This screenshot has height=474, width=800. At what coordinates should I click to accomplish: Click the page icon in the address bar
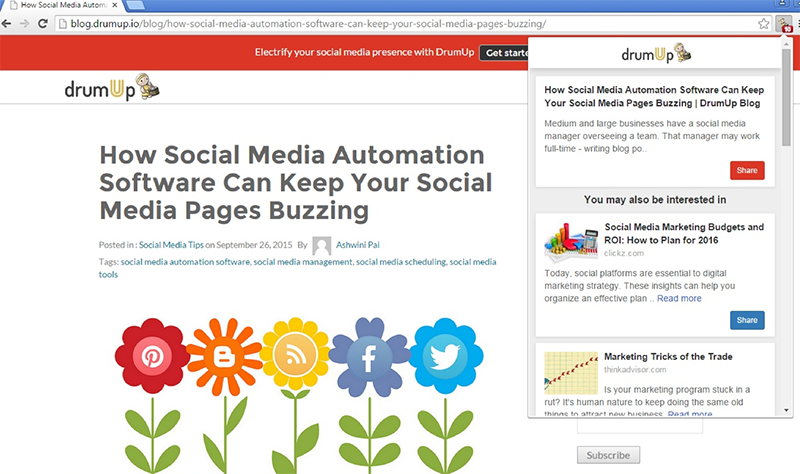pos(63,23)
